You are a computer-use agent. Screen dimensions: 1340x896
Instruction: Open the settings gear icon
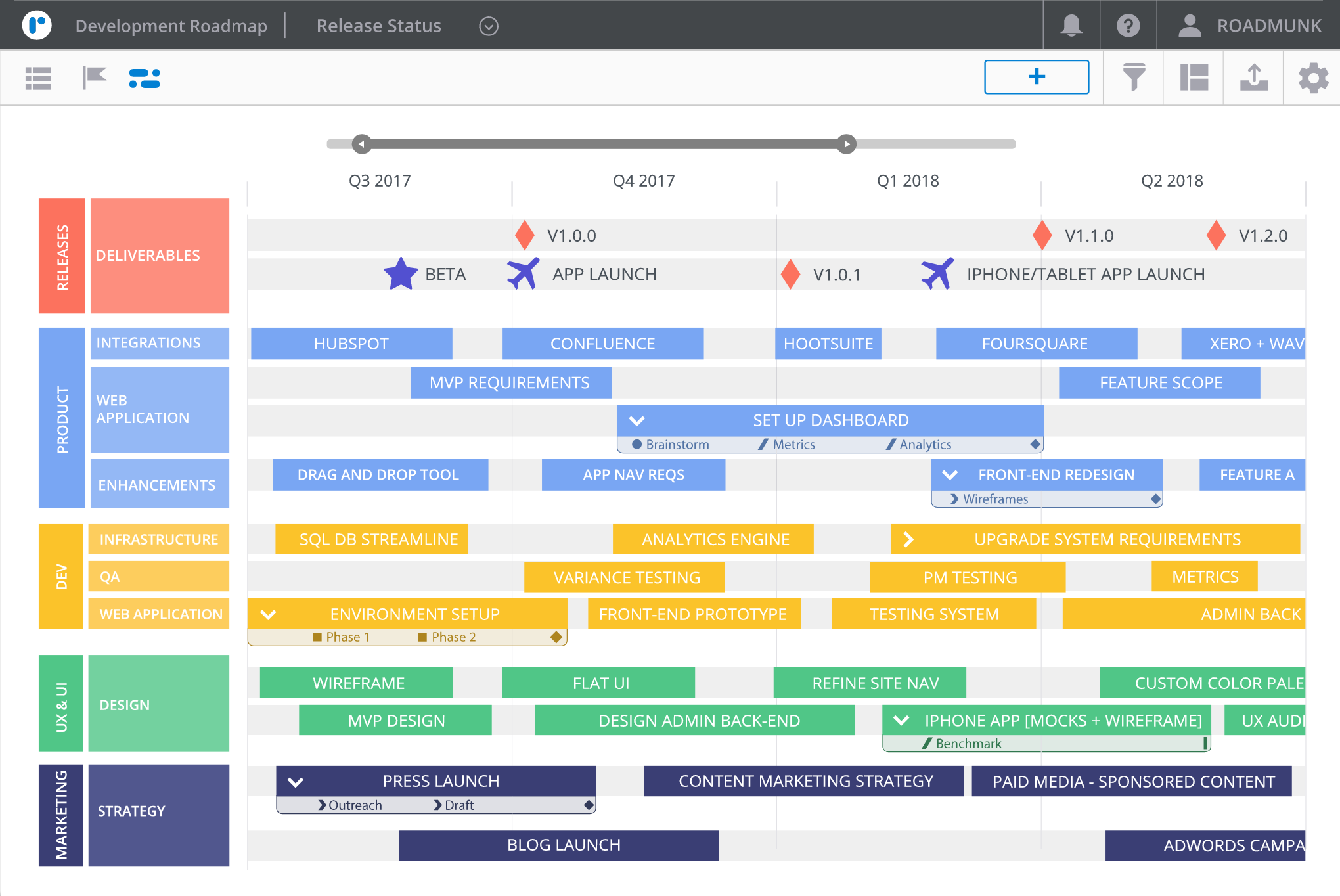[x=1314, y=78]
